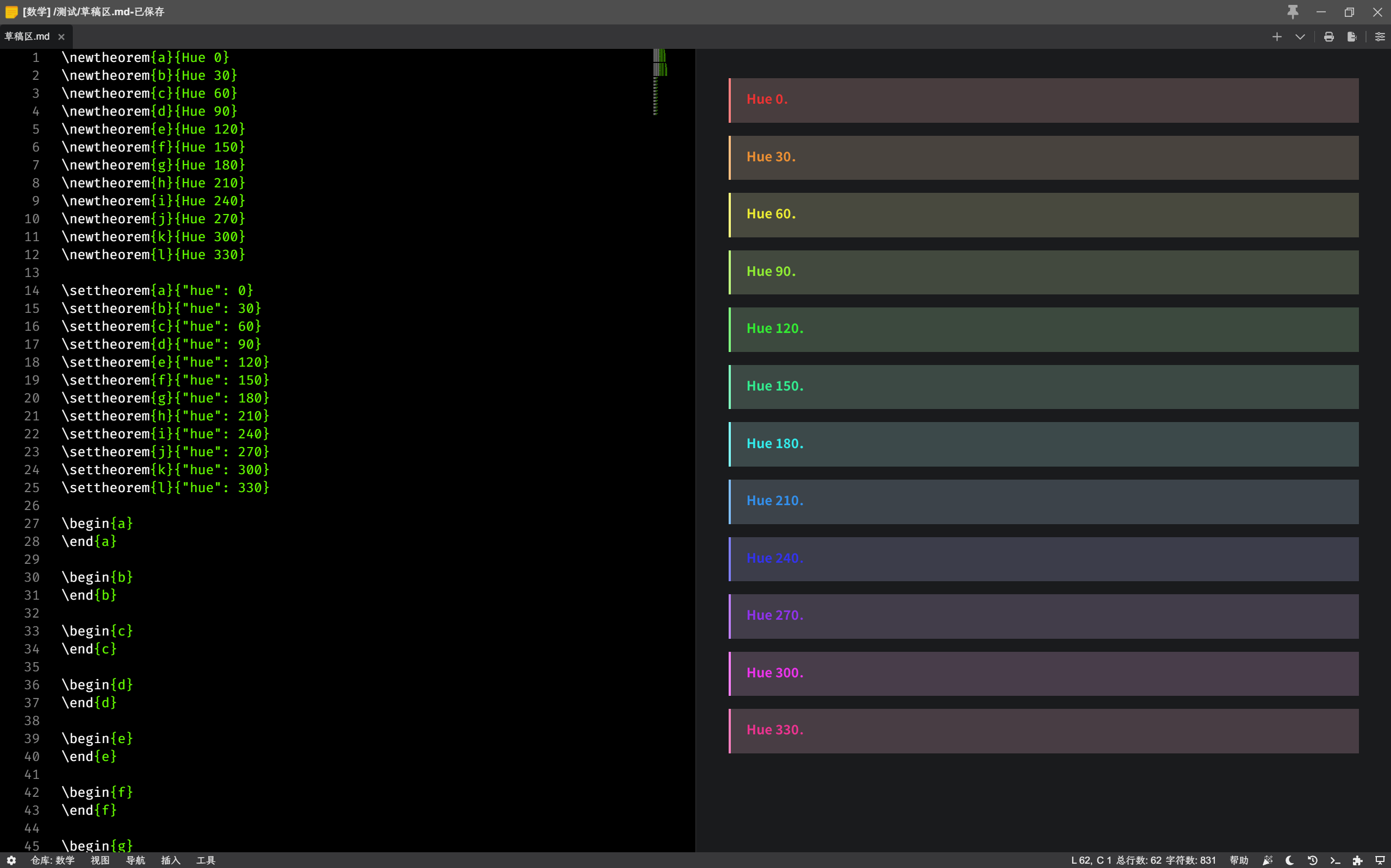Click the party popper icon in status bar
This screenshot has height=868, width=1391.
pos(1268,860)
